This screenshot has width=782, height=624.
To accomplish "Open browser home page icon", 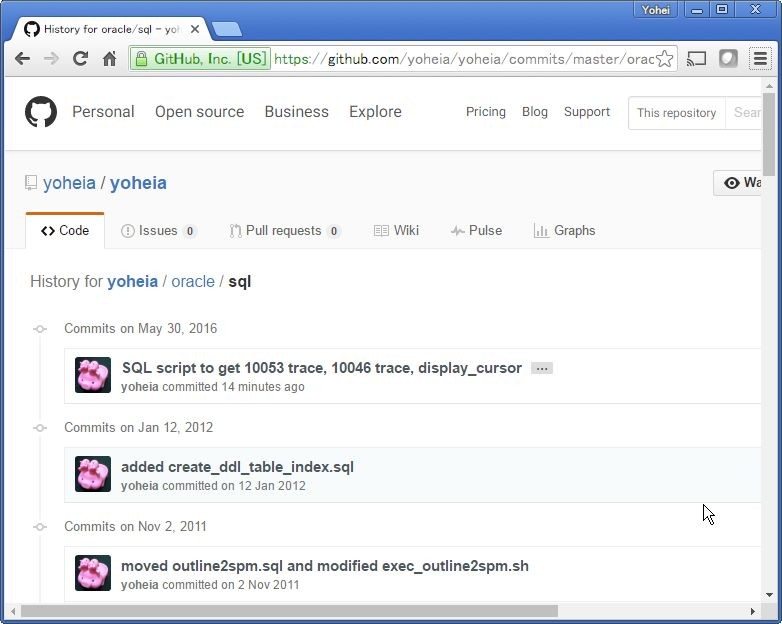I will (110, 59).
